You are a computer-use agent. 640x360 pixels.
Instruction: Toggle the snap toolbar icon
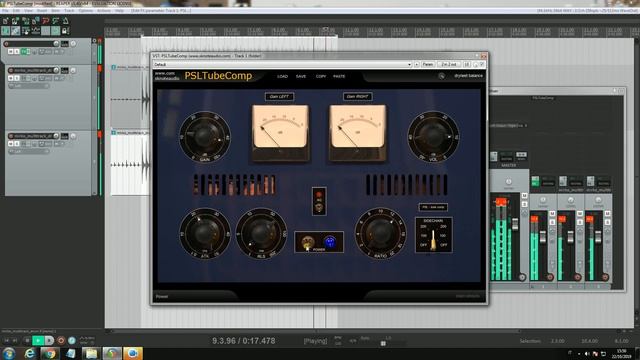click(56, 31)
